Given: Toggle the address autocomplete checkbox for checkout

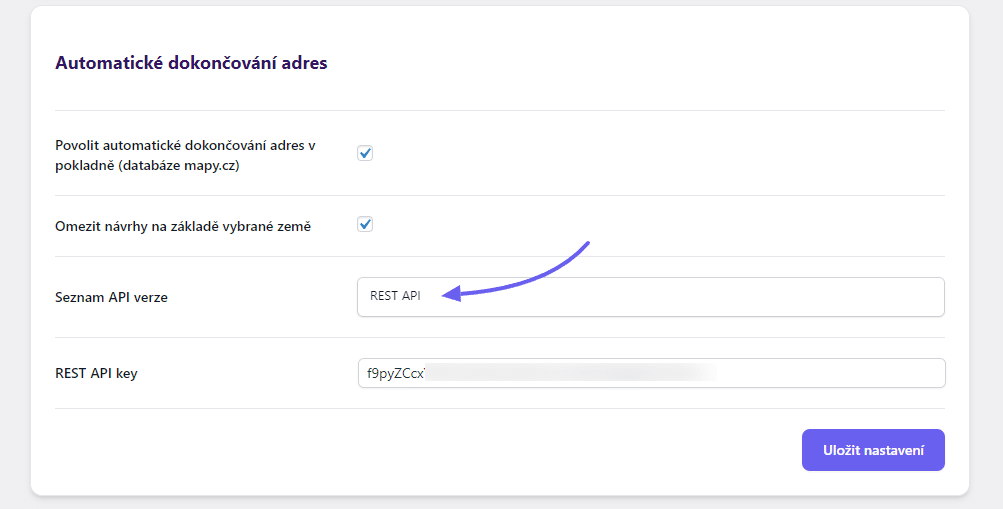Looking at the screenshot, I should click(x=365, y=154).
